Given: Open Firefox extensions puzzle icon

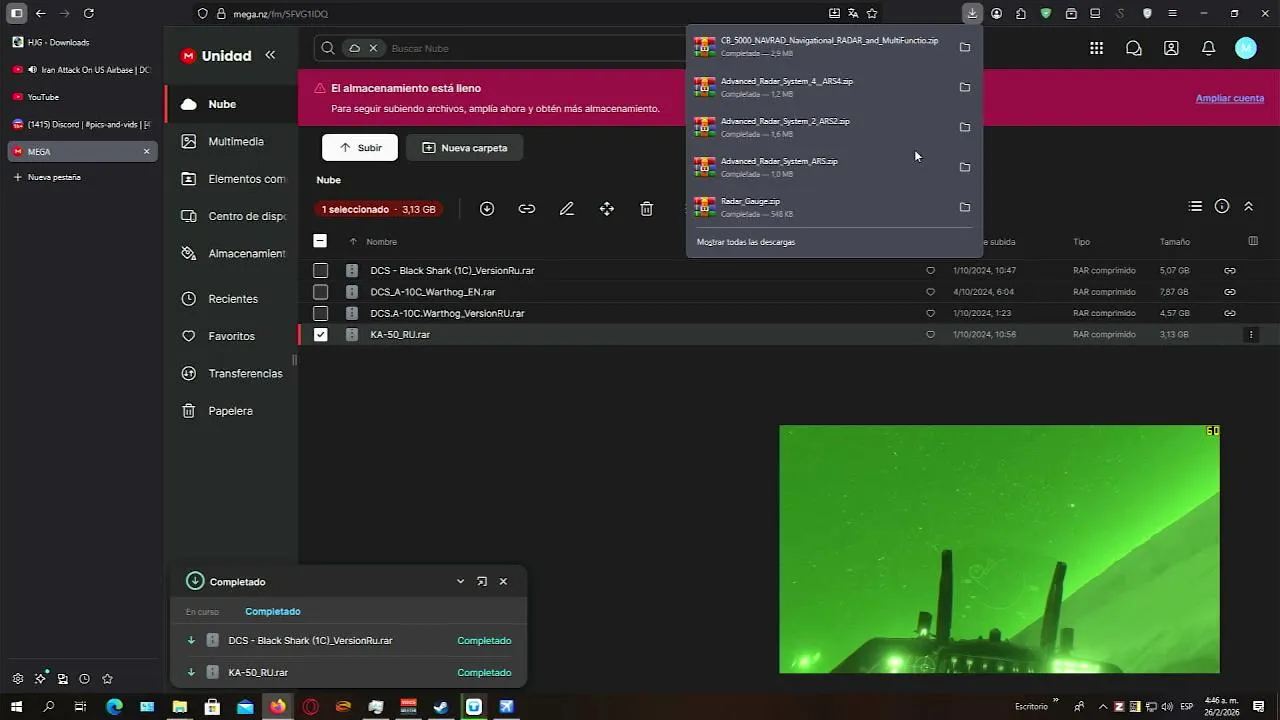Looking at the screenshot, I should [x=1021, y=13].
